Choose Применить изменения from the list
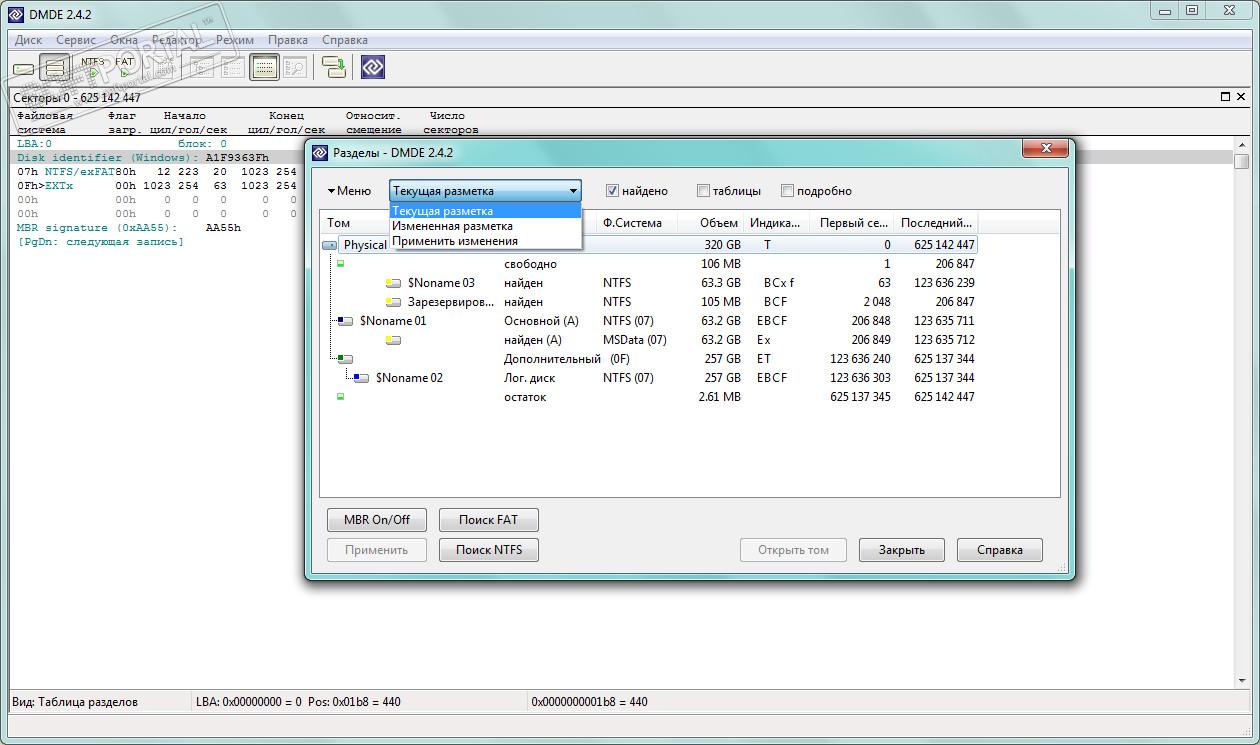1260x745 pixels. pyautogui.click(x=485, y=241)
